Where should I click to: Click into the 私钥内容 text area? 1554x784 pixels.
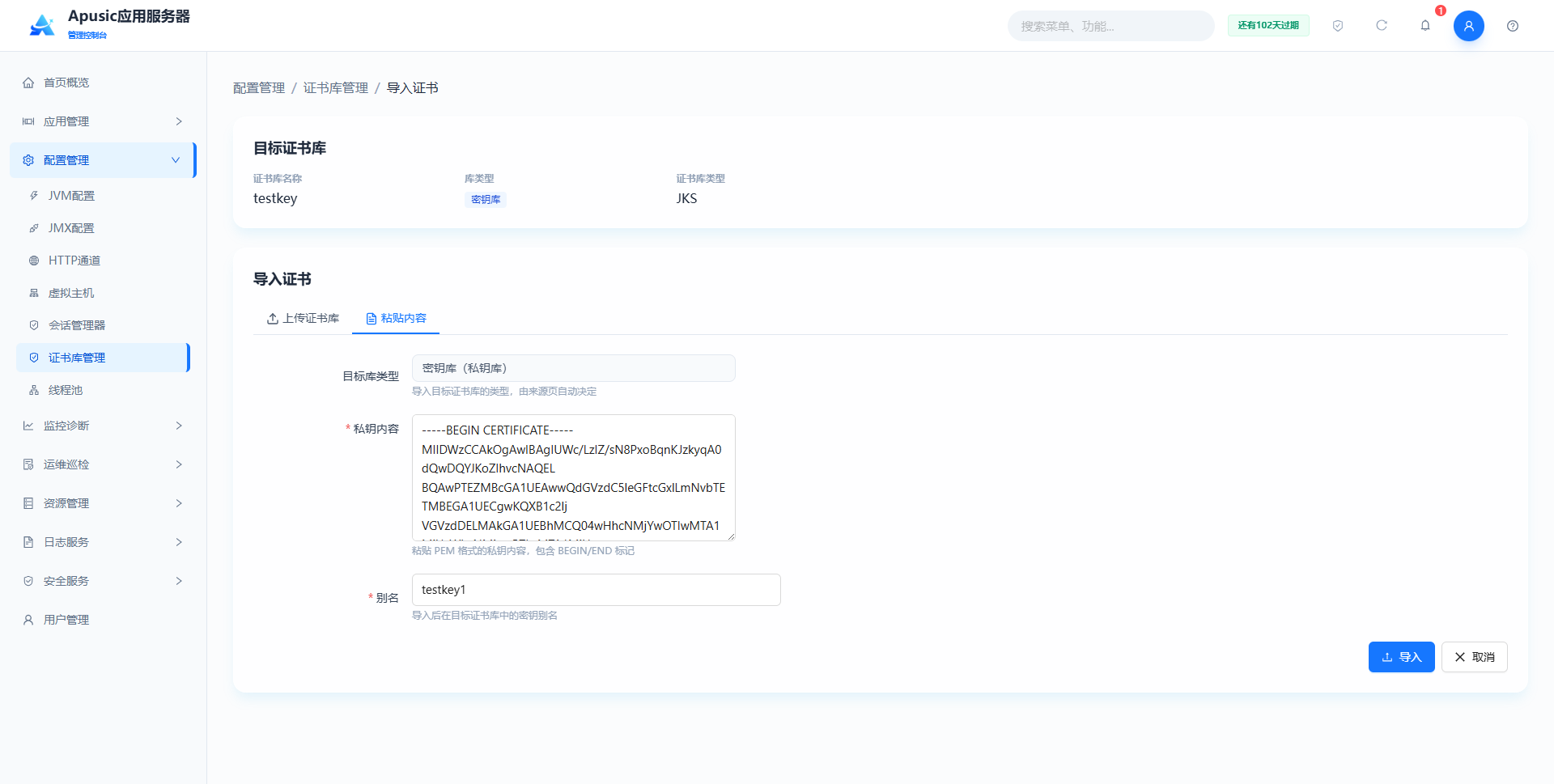tap(573, 477)
